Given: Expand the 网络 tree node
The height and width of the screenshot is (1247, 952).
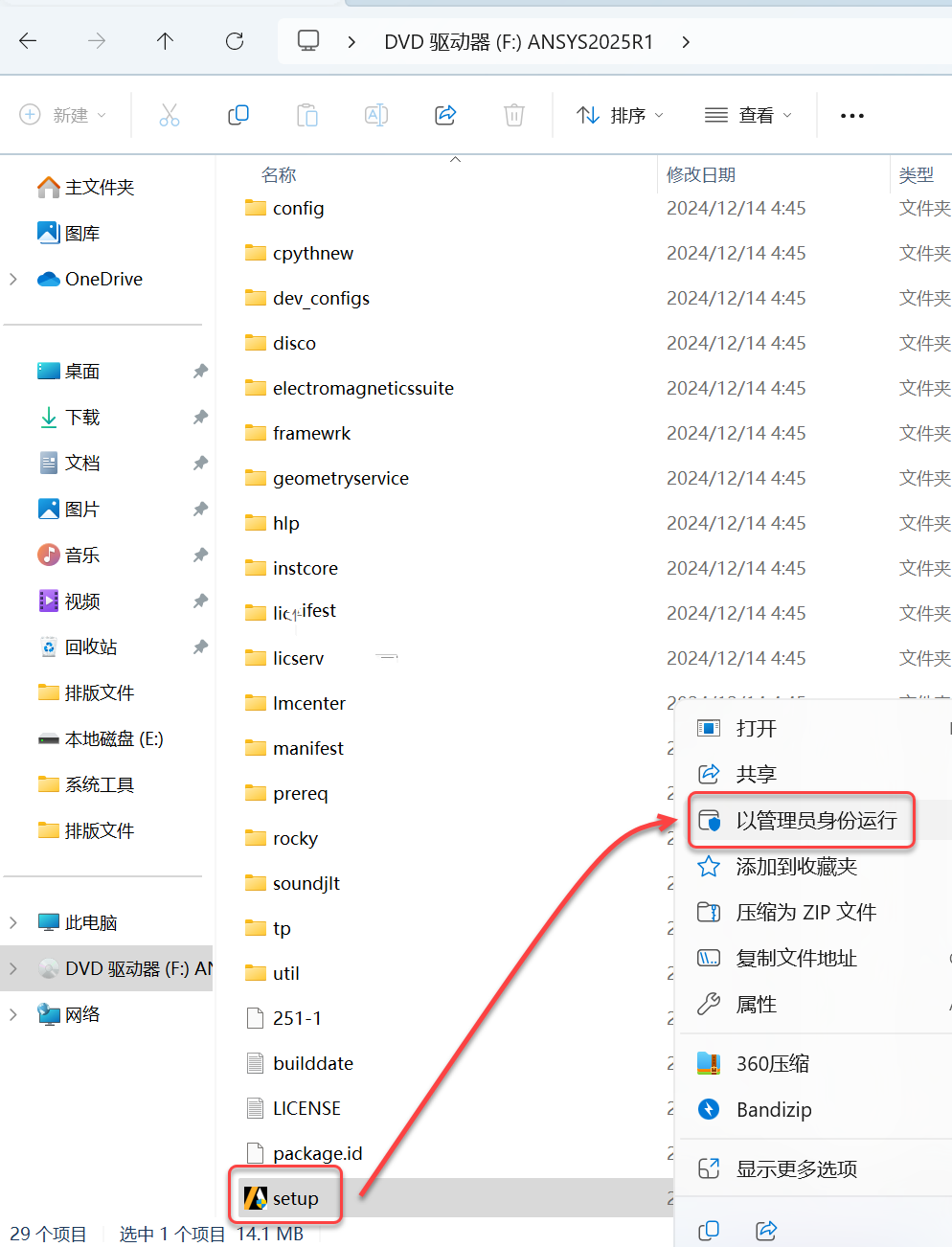Looking at the screenshot, I should click(13, 1014).
